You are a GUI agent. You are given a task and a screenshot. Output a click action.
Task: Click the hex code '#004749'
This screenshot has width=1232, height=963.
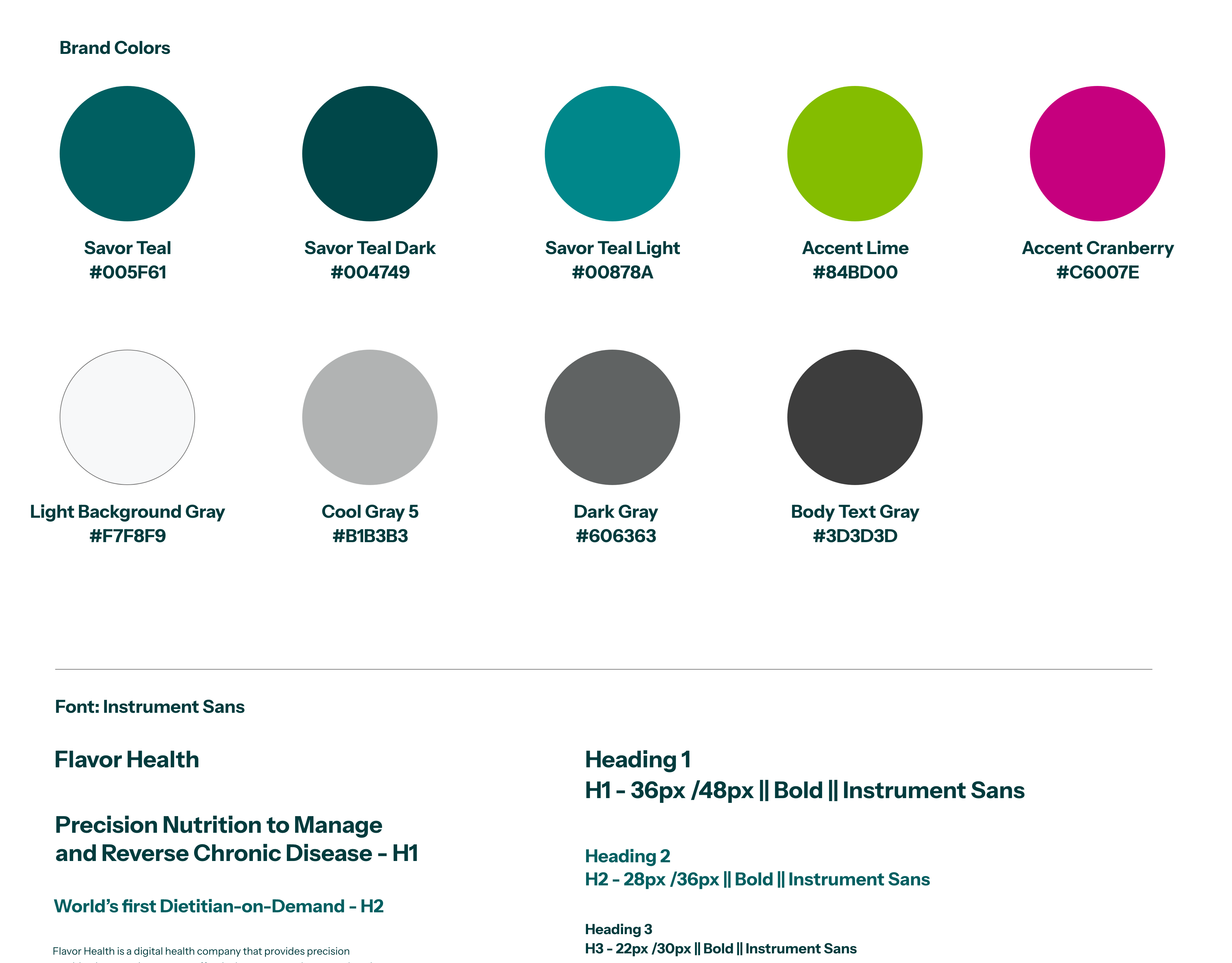(371, 272)
